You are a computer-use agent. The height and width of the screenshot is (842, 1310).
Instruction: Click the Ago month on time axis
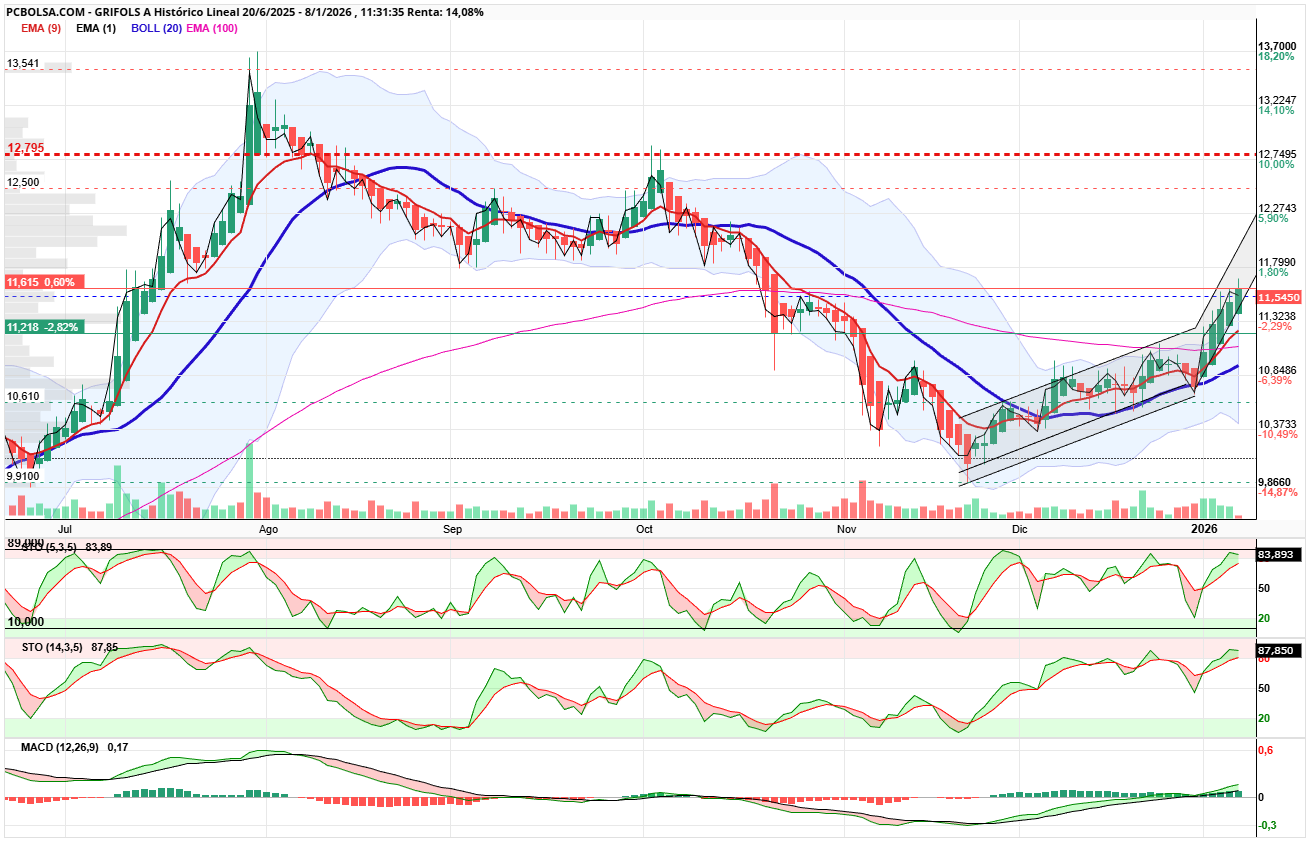(x=267, y=528)
